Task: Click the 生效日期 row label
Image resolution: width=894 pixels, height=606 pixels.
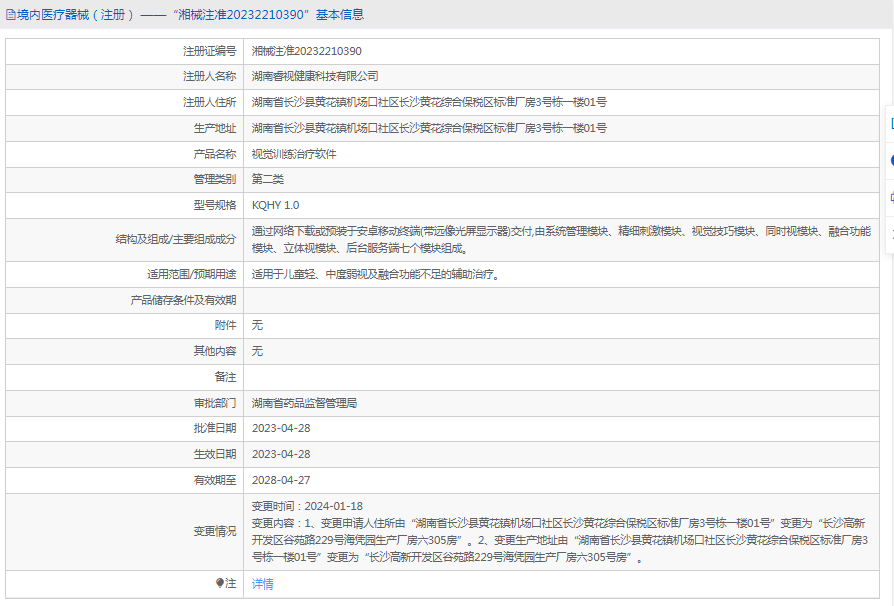Action: coord(215,454)
